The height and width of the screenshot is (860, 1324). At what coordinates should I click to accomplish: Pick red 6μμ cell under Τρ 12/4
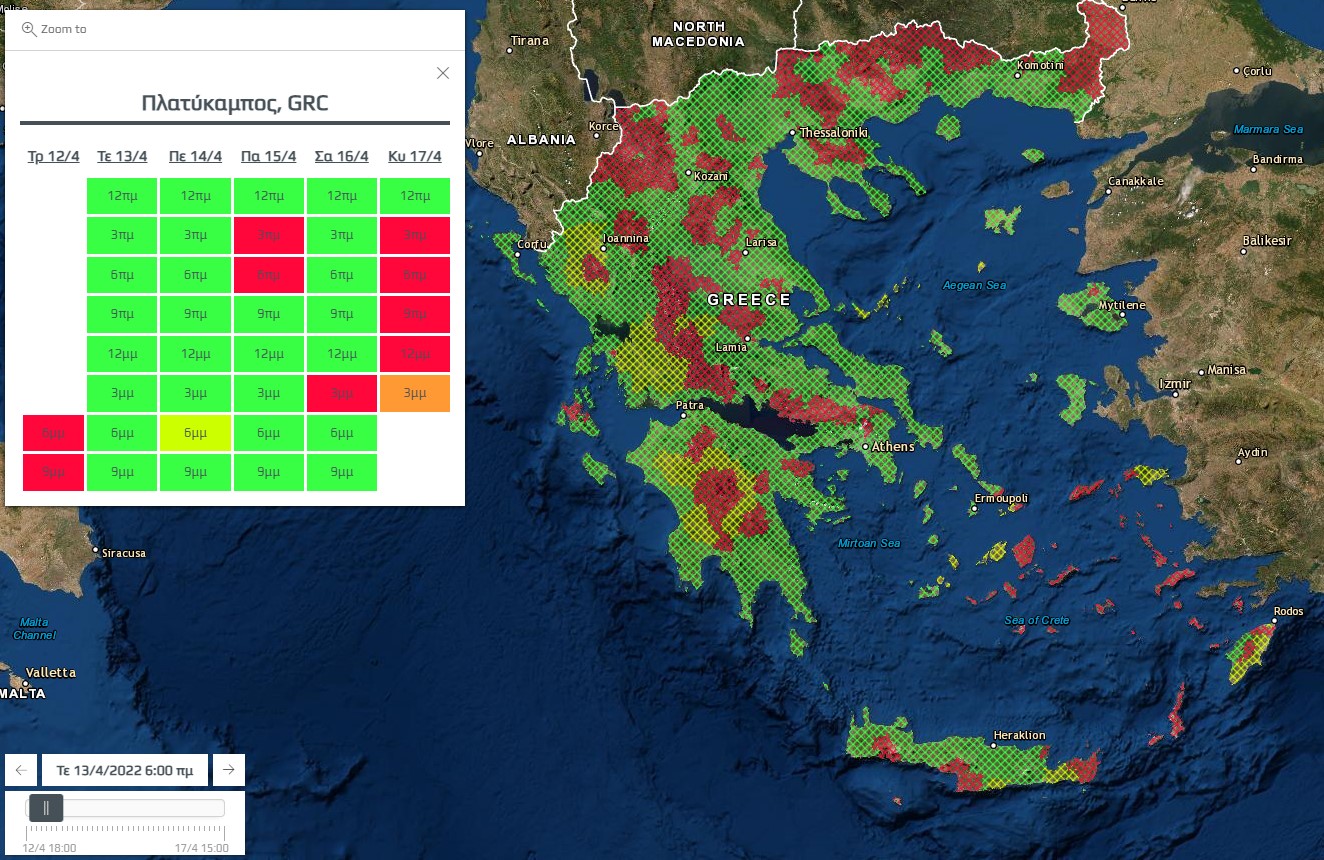point(53,433)
